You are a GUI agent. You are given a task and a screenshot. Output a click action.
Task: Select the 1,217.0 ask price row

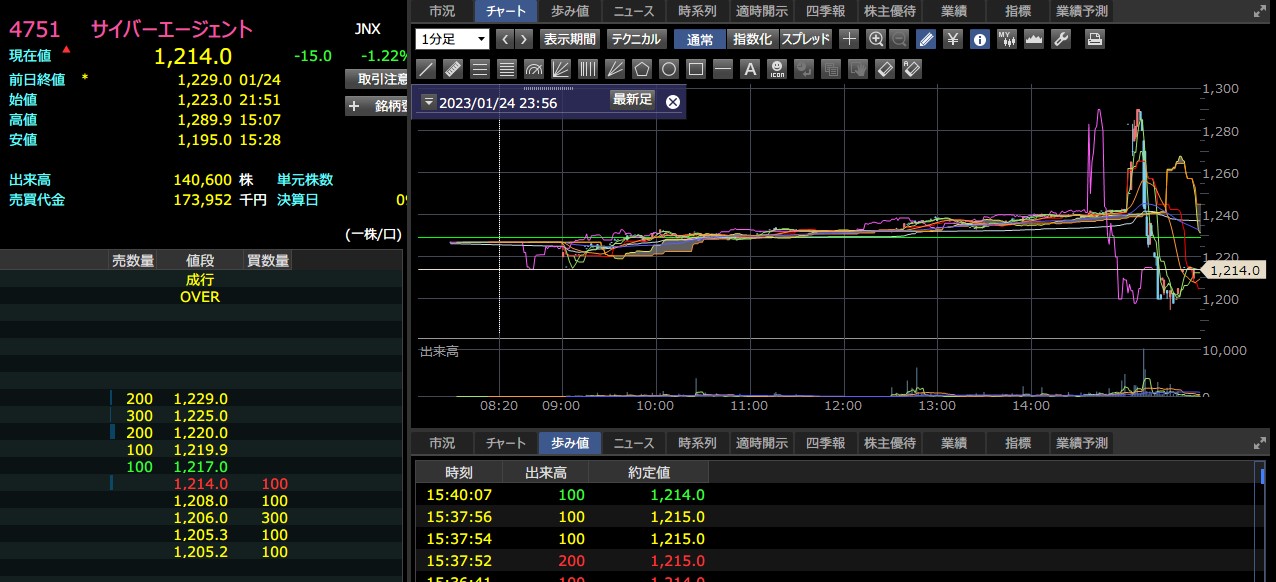(200, 467)
